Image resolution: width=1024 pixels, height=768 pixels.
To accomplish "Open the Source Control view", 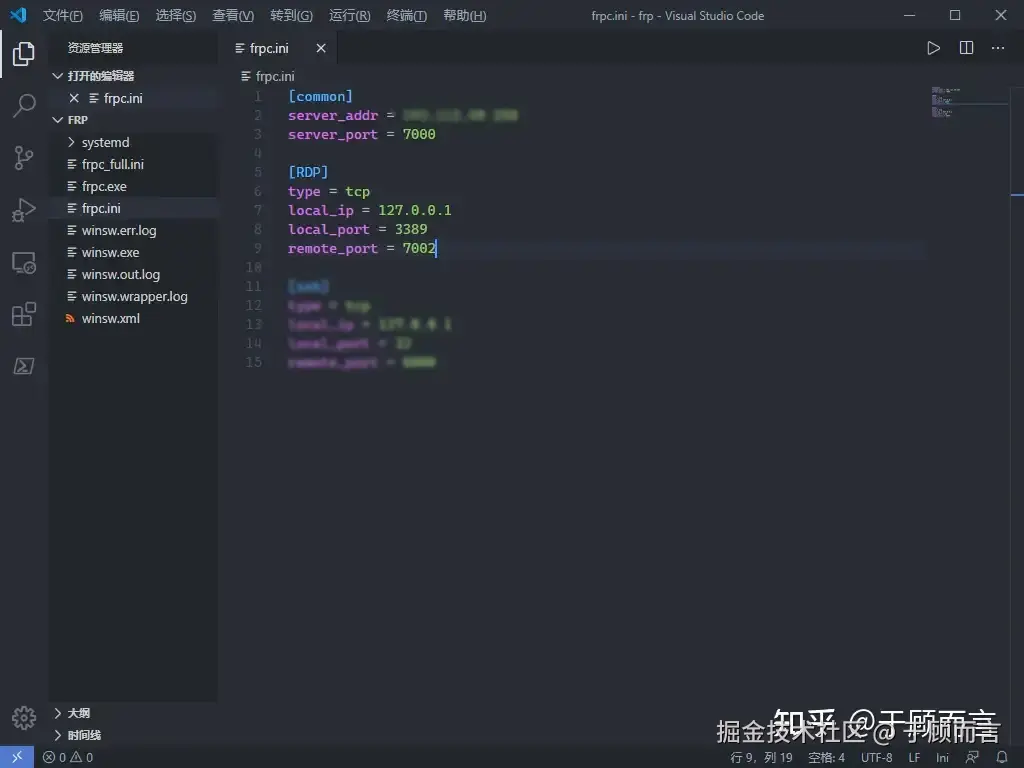I will point(24,157).
